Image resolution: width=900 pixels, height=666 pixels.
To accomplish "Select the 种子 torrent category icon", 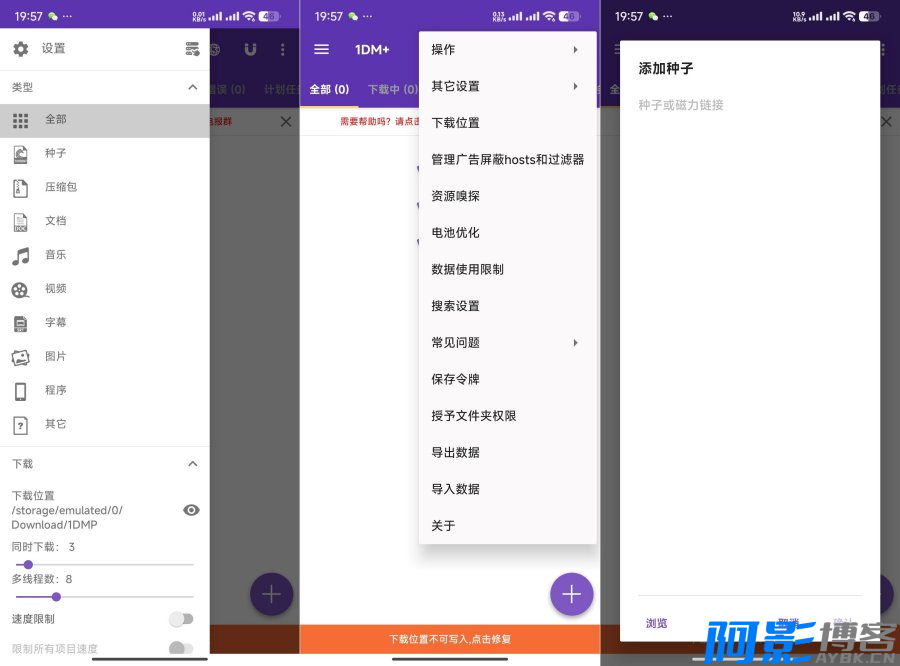I will [x=21, y=154].
